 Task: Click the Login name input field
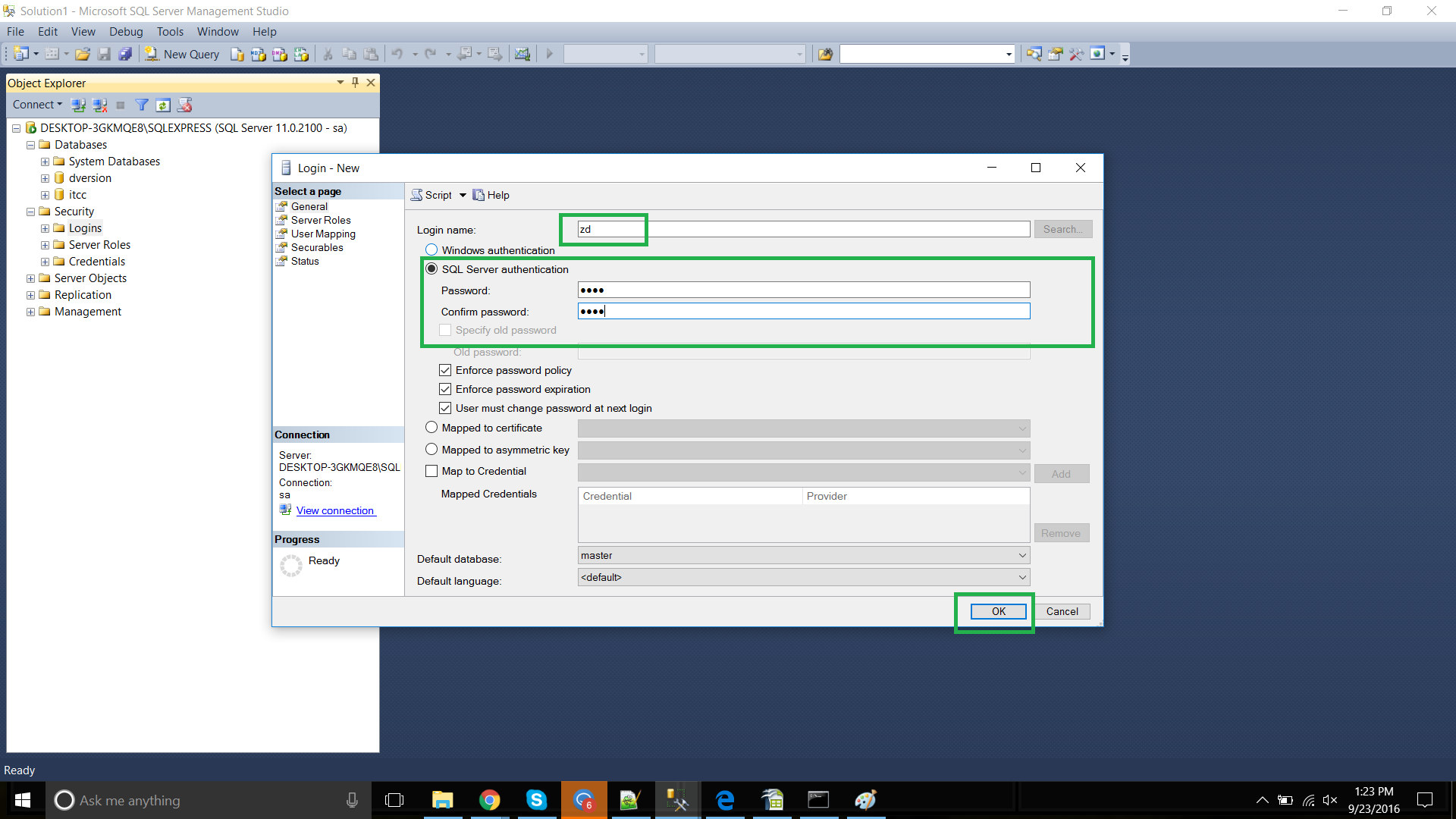804,229
